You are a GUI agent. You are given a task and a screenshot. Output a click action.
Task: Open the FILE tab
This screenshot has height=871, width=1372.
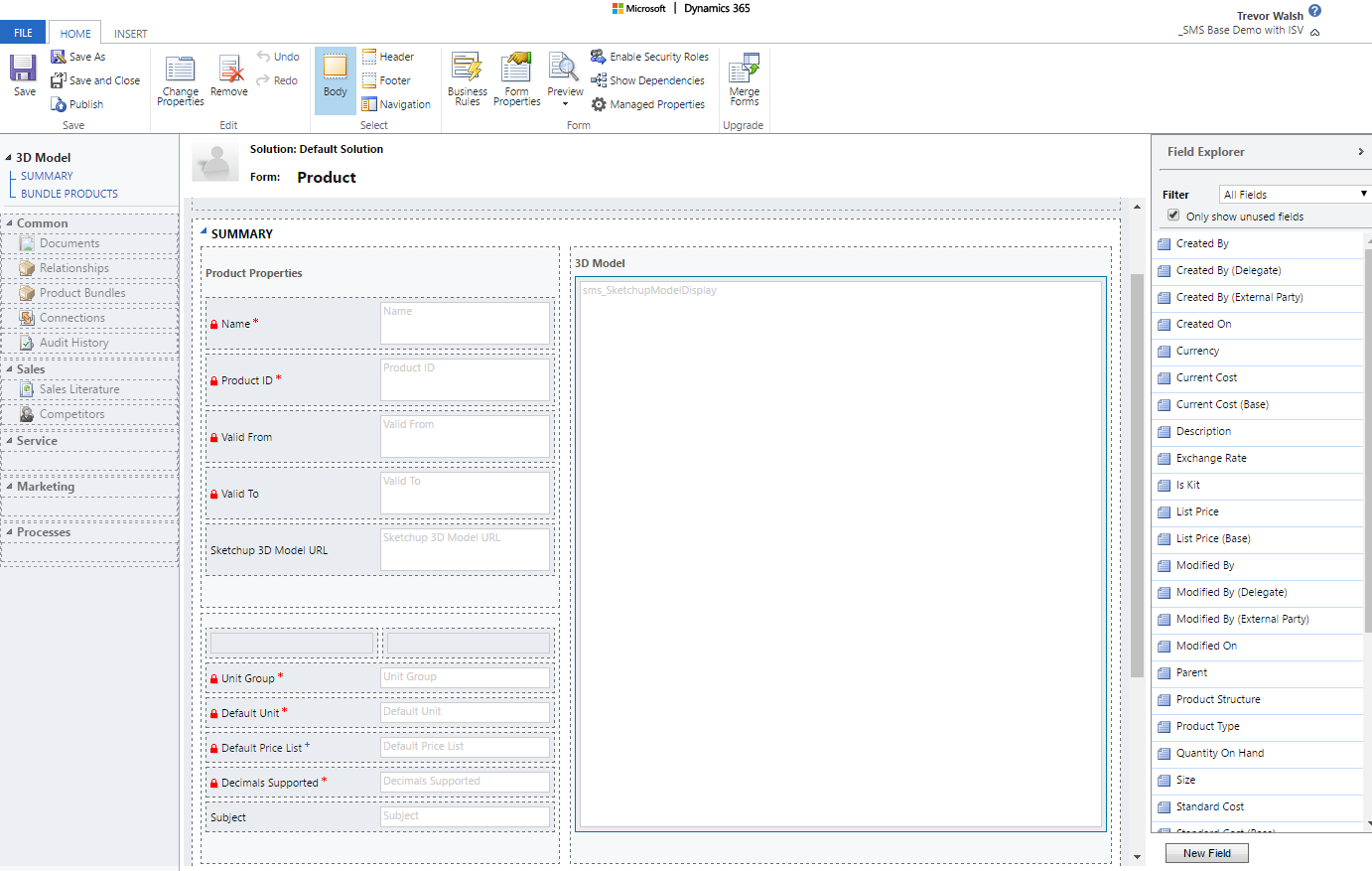pos(23,33)
